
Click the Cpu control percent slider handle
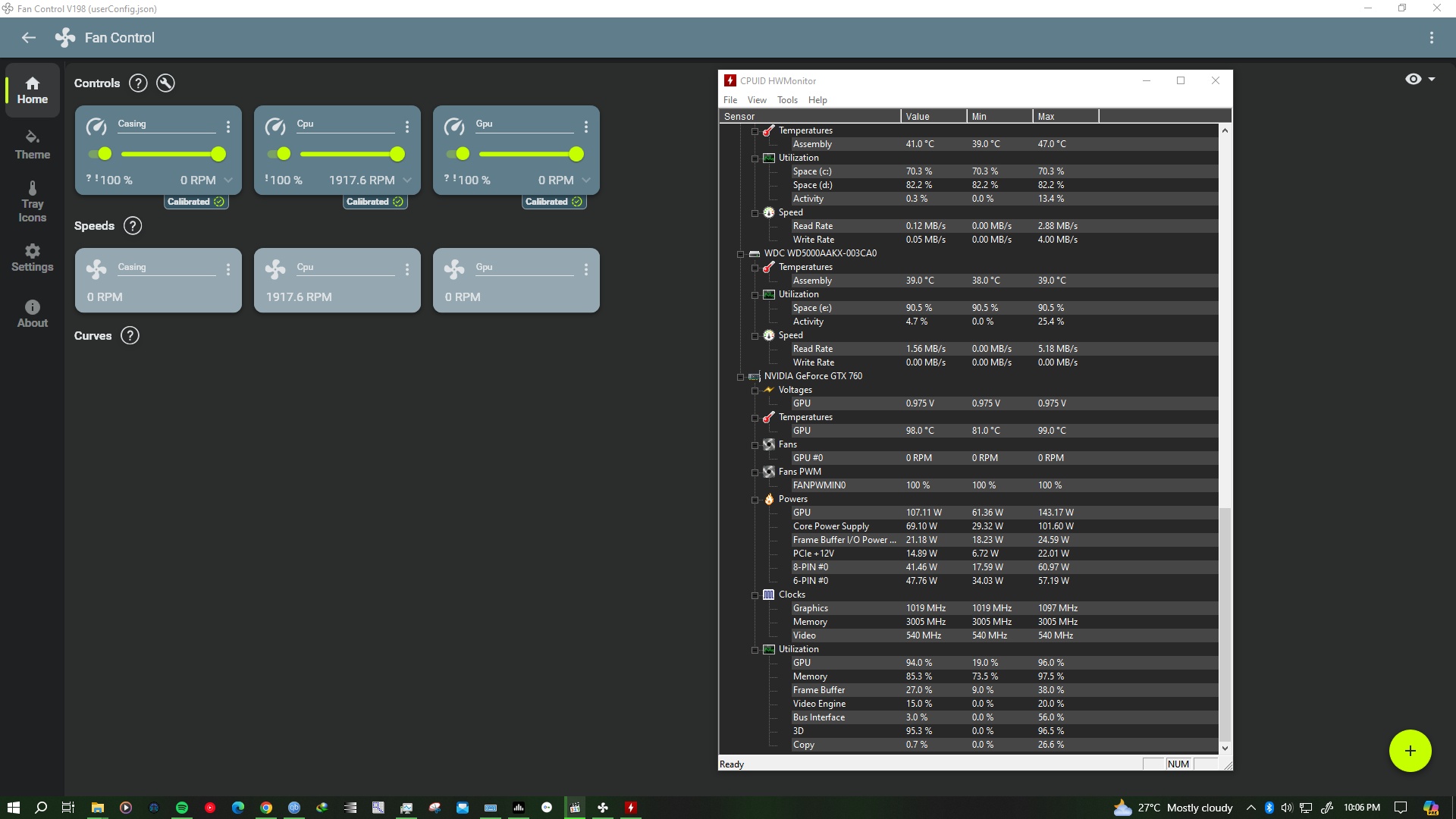point(397,154)
